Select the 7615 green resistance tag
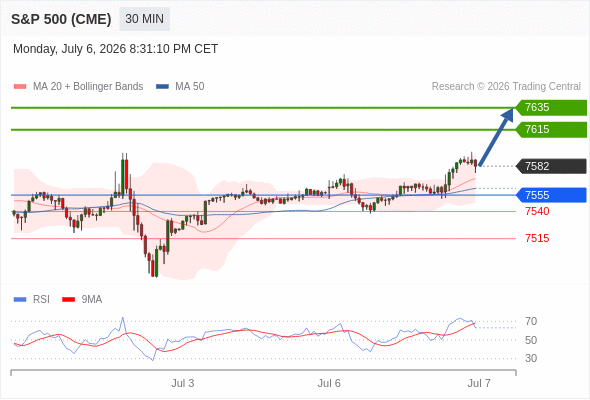The width and height of the screenshot is (590, 400). [x=551, y=129]
